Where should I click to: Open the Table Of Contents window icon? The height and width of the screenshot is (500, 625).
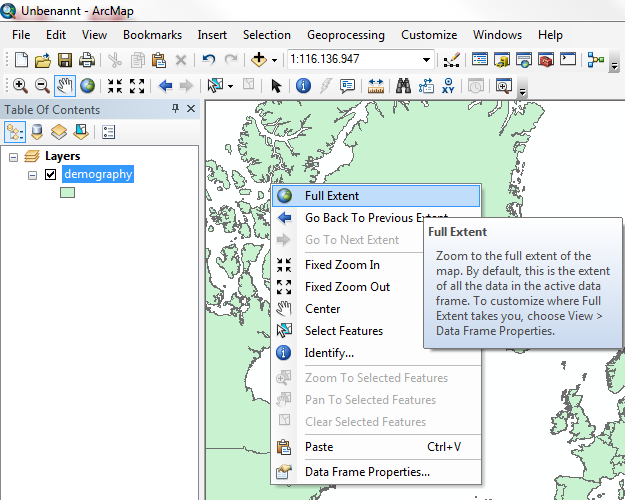click(480, 60)
